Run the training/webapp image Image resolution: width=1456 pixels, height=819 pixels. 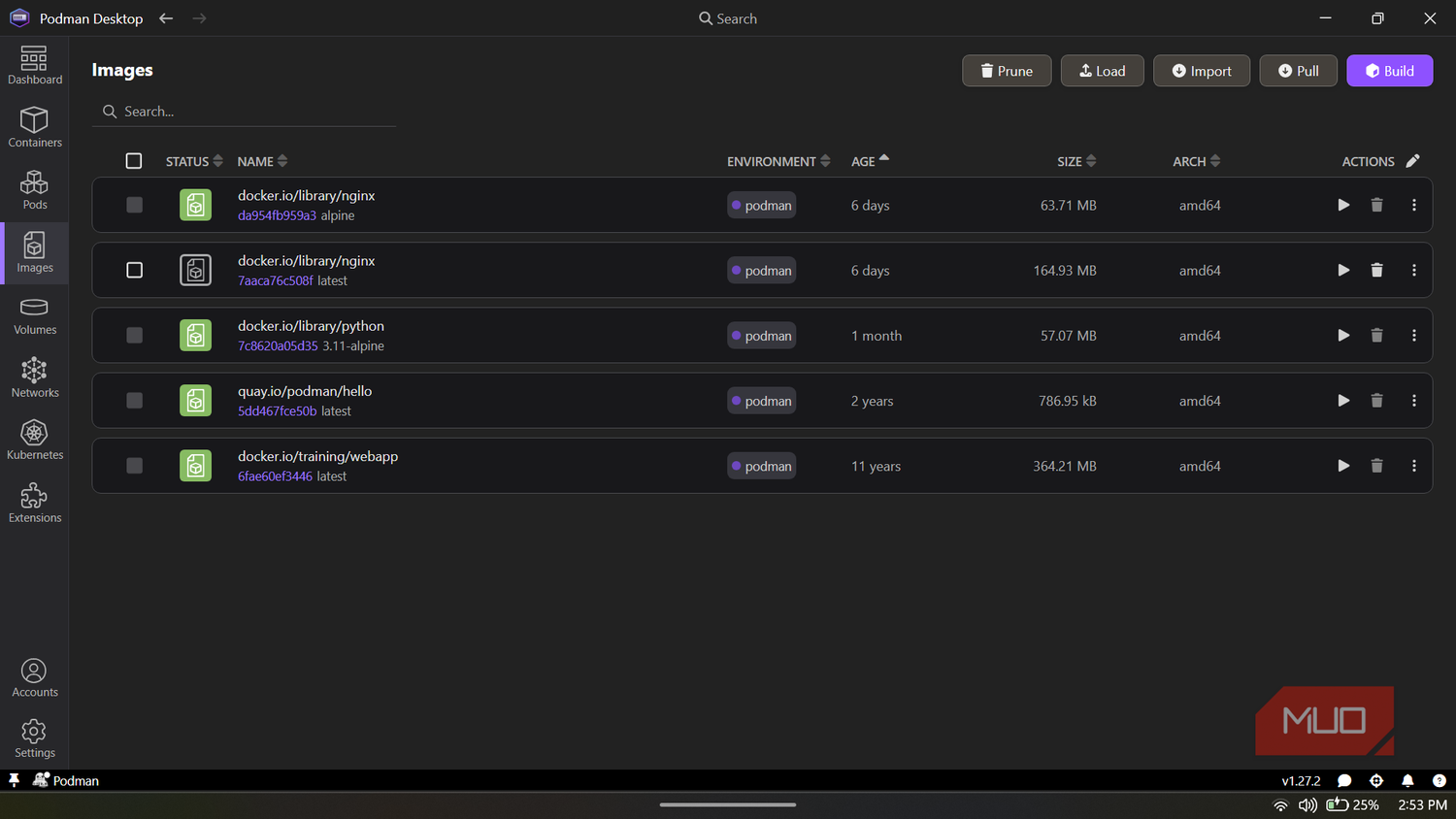pyautogui.click(x=1343, y=466)
